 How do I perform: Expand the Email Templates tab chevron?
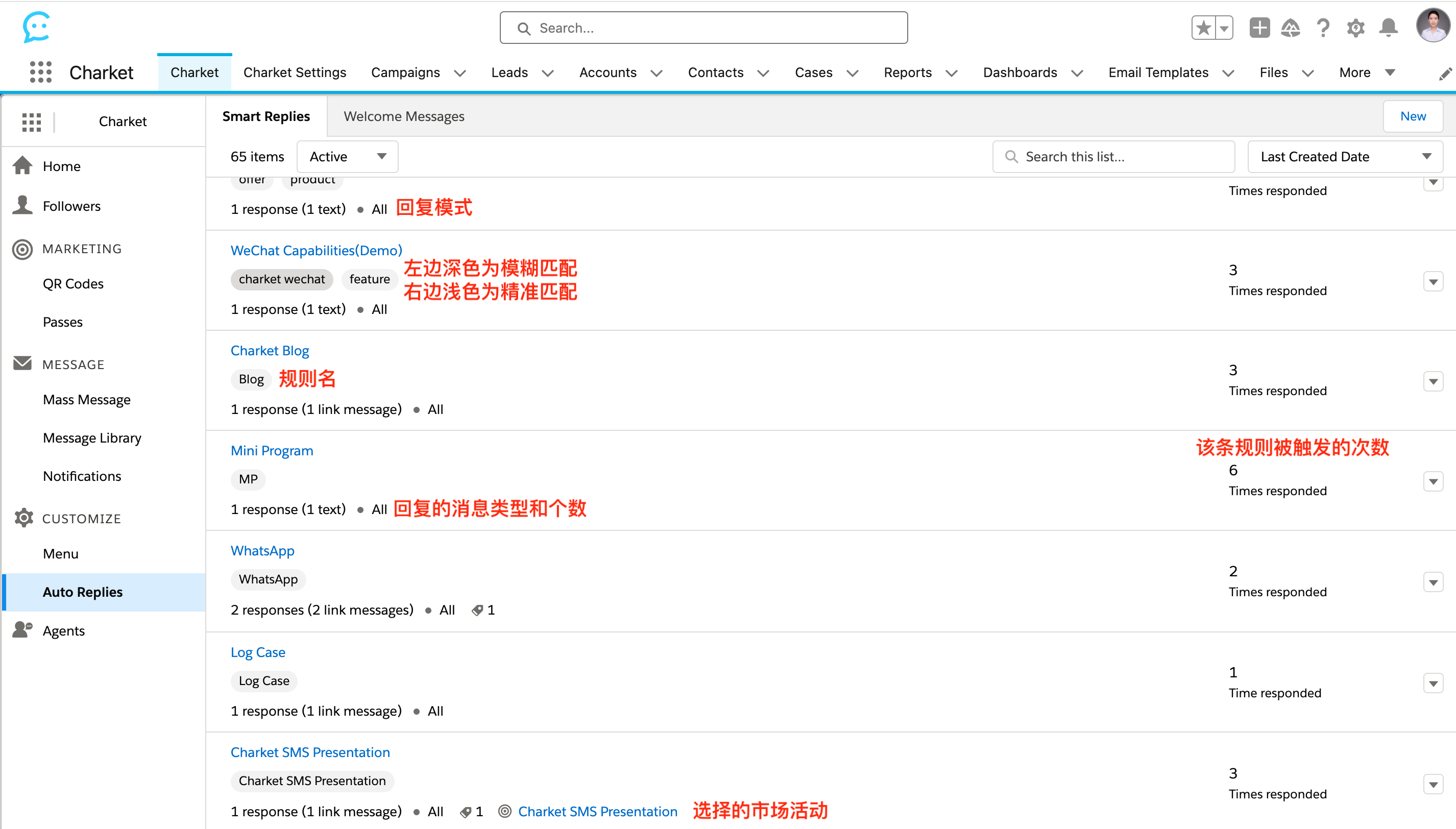coord(1228,74)
